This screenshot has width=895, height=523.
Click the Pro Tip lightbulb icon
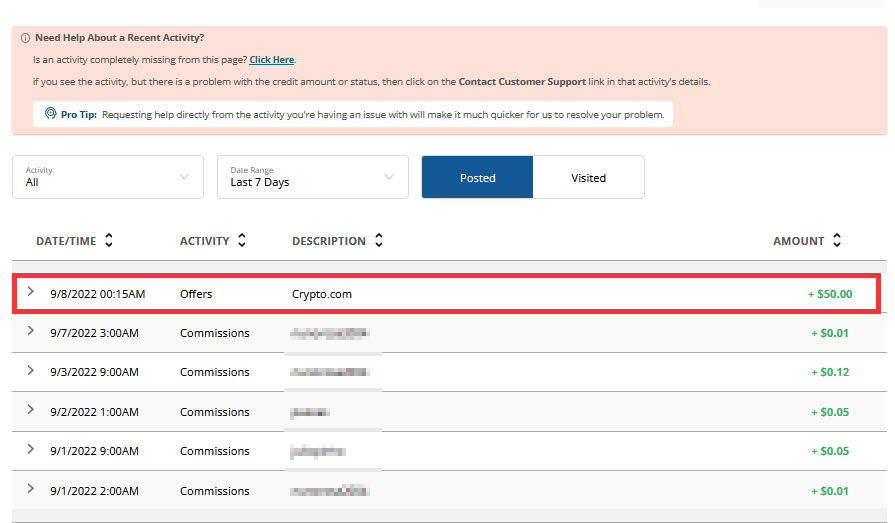pos(51,115)
